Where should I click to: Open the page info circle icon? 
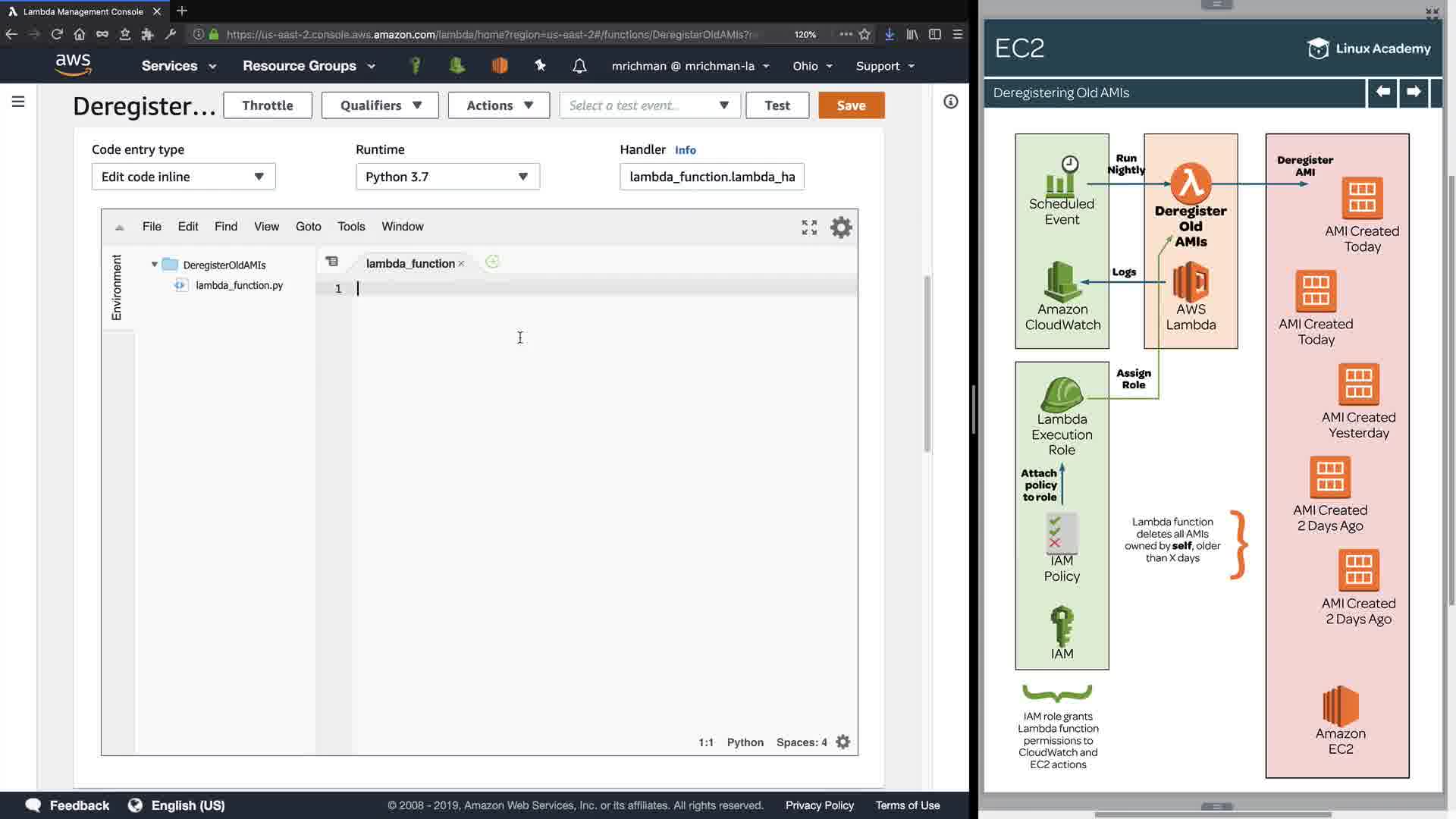pos(950,102)
